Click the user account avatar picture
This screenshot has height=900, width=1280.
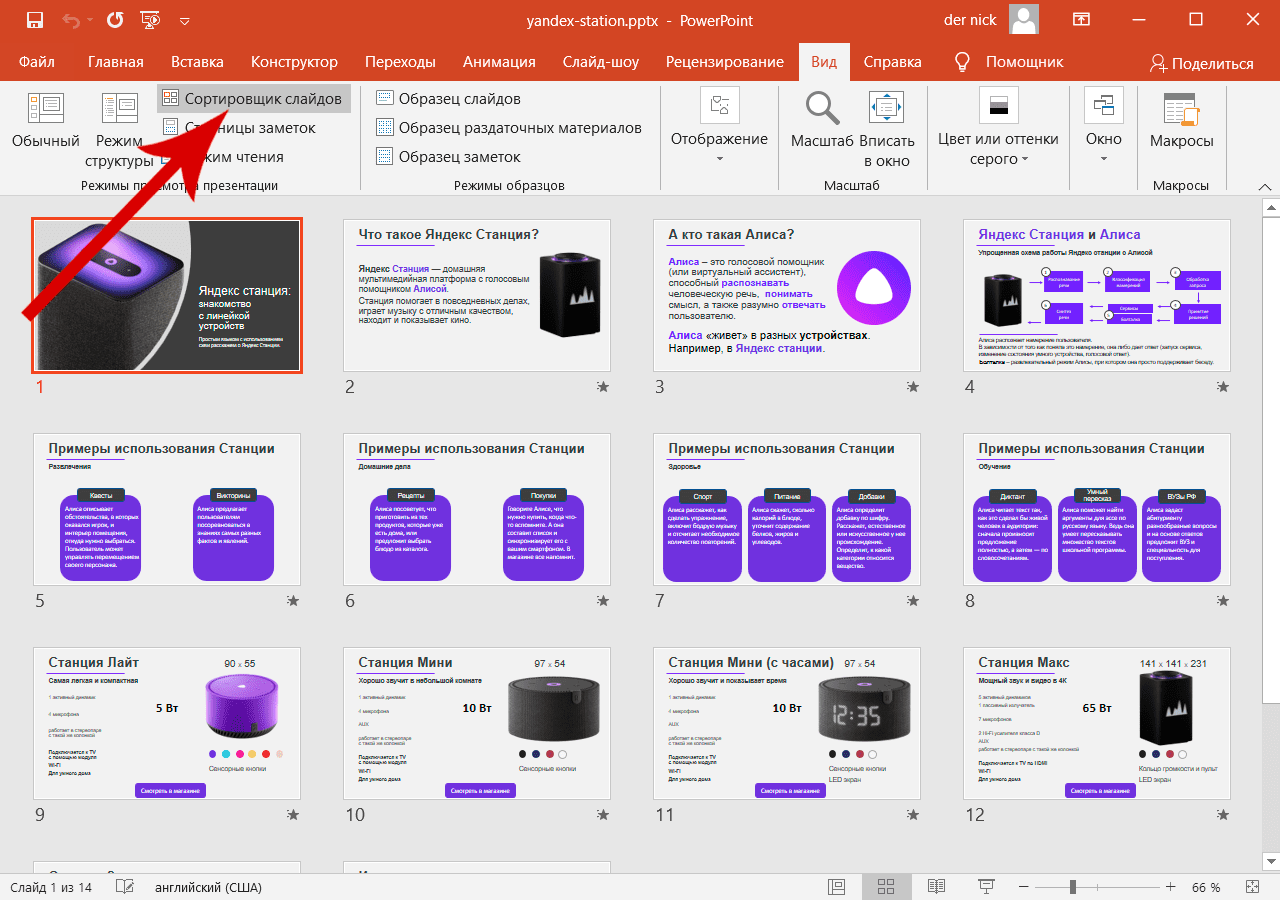[1024, 20]
